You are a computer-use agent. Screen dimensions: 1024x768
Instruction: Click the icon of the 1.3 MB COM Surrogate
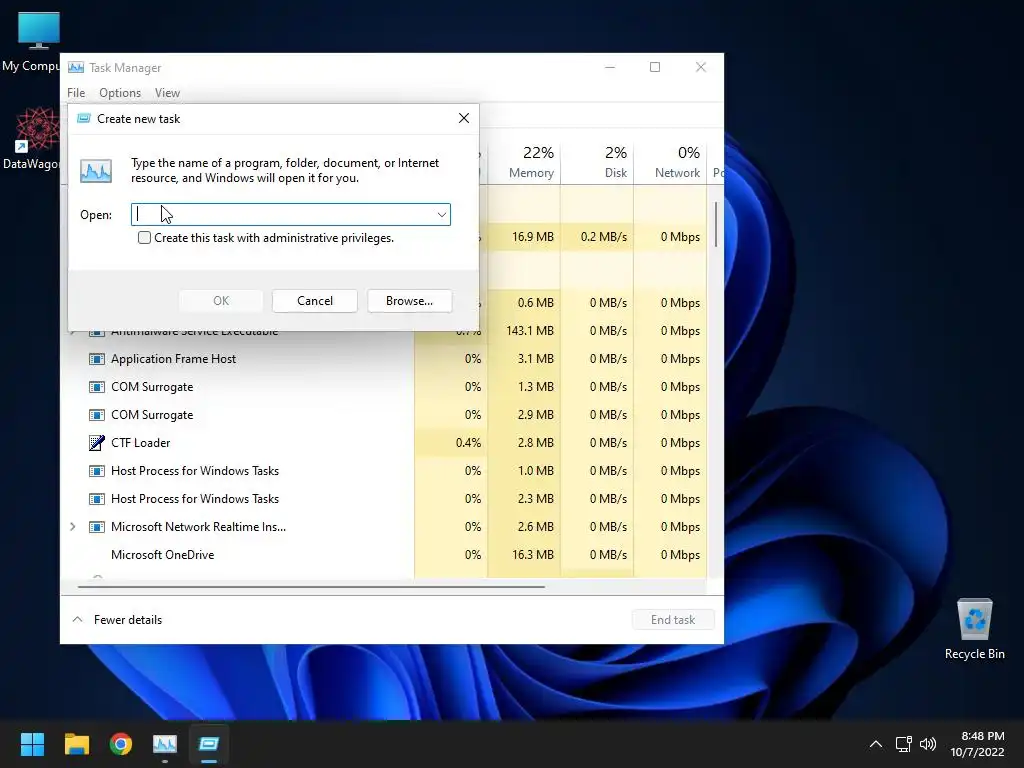[x=97, y=387]
